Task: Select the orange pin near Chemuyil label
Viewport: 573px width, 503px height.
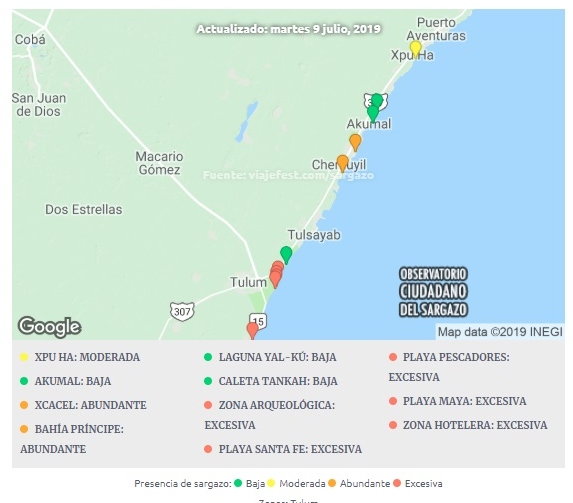Action: coord(342,163)
